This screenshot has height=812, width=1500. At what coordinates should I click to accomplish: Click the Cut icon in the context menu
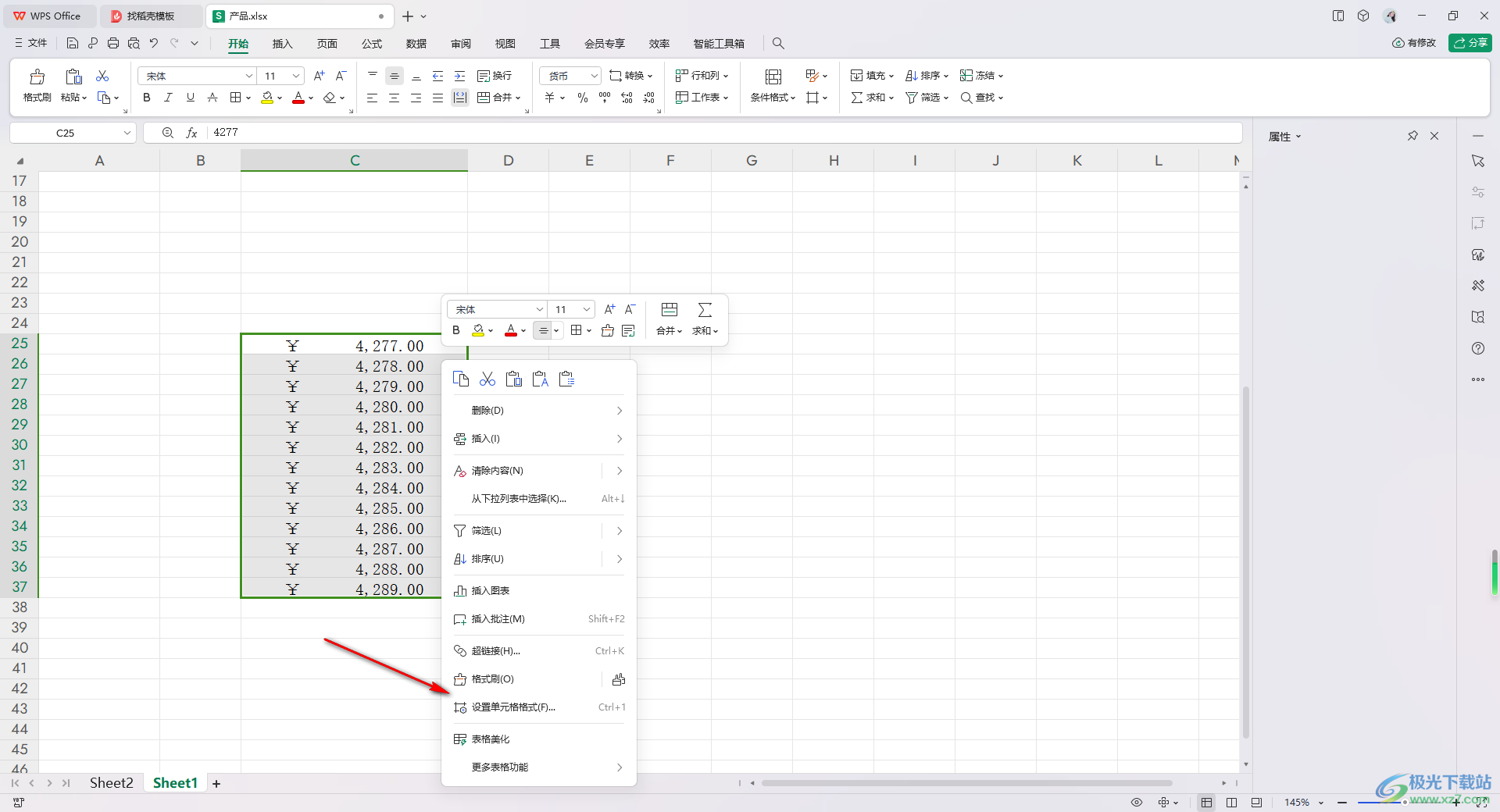(487, 379)
